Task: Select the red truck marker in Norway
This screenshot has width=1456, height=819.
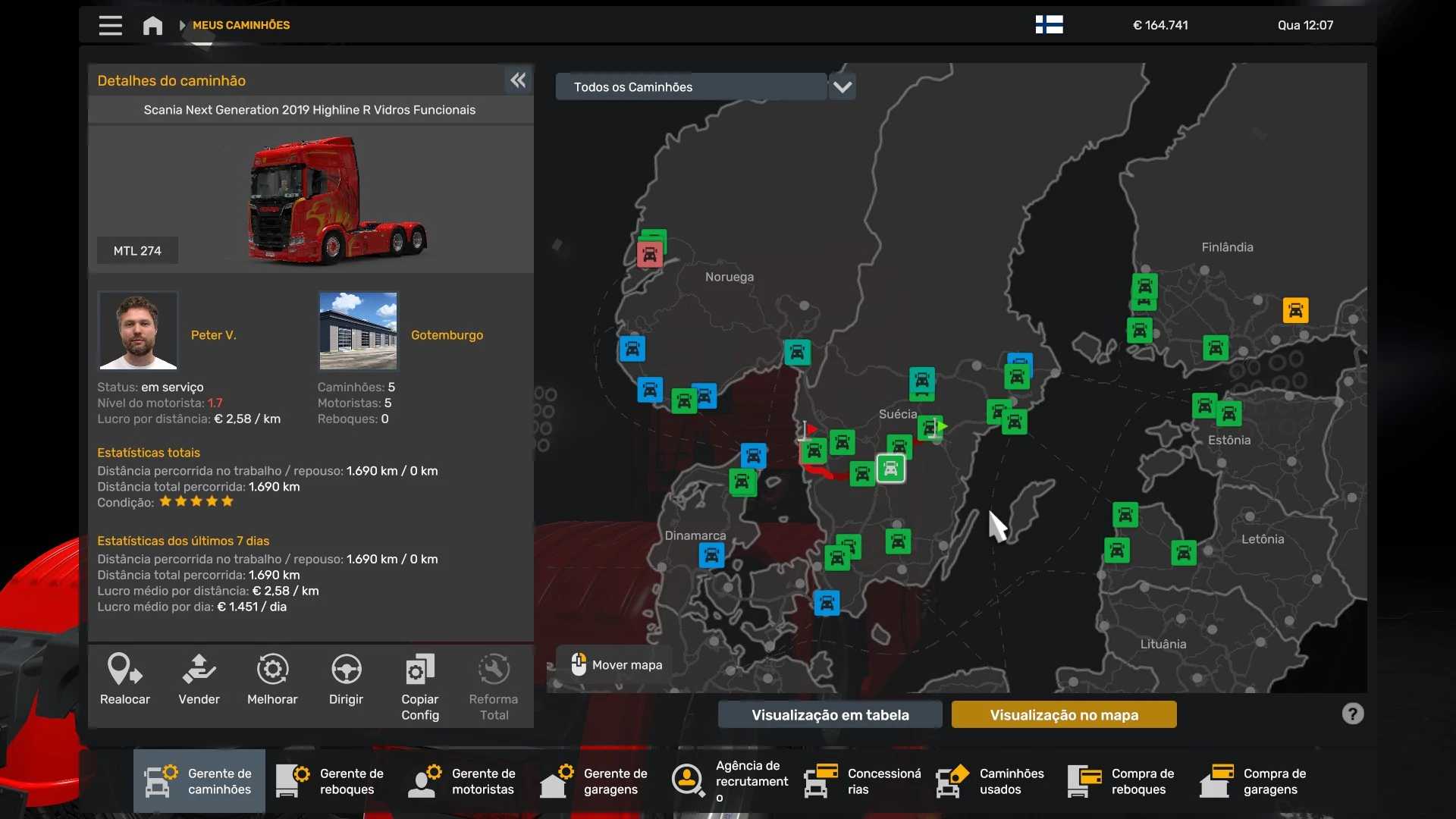Action: pos(650,255)
